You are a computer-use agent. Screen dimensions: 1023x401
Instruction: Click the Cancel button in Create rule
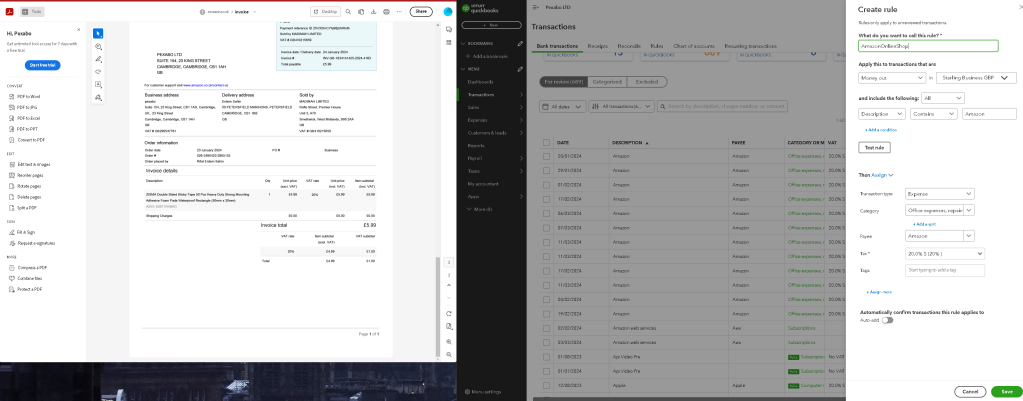pyautogui.click(x=970, y=391)
